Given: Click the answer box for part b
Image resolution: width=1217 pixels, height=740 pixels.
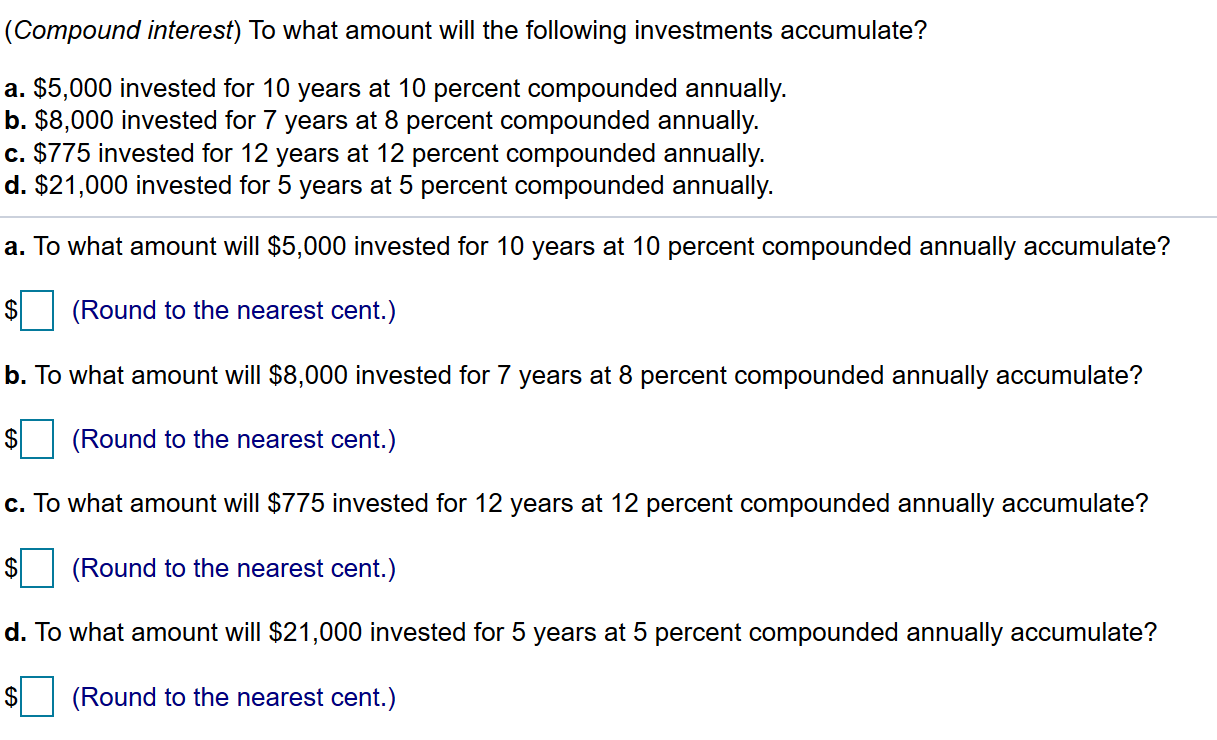Looking at the screenshot, I should pos(37,440).
